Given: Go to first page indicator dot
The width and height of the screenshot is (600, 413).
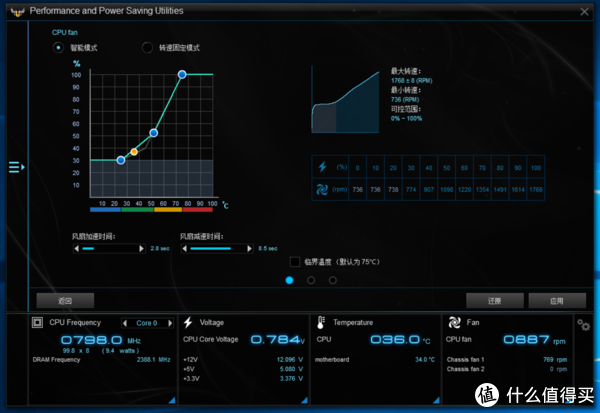Looking at the screenshot, I should pyautogui.click(x=289, y=280).
